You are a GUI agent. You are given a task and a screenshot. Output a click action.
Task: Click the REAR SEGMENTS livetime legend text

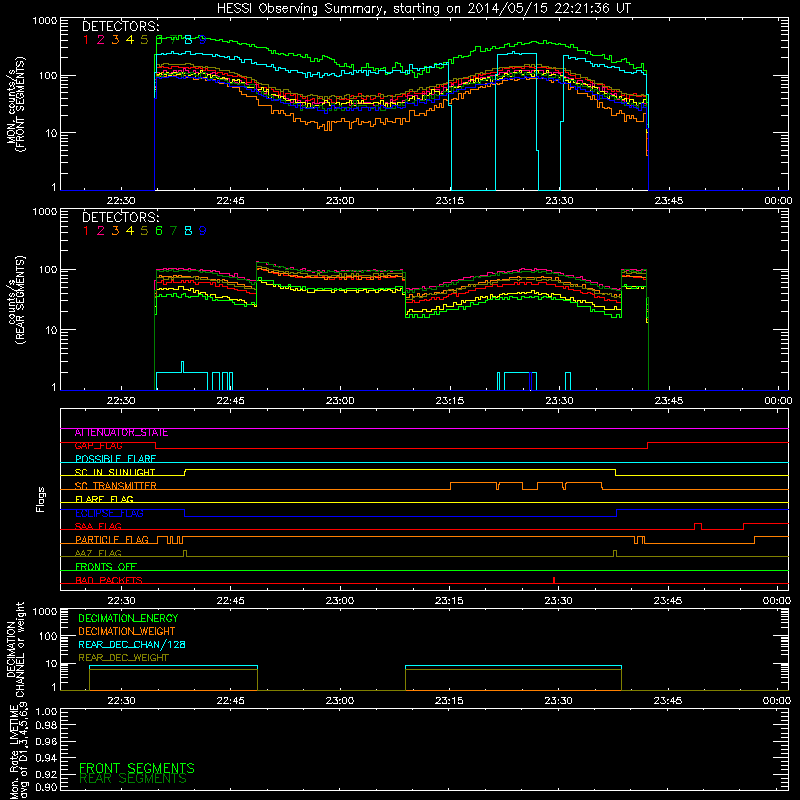133,779
